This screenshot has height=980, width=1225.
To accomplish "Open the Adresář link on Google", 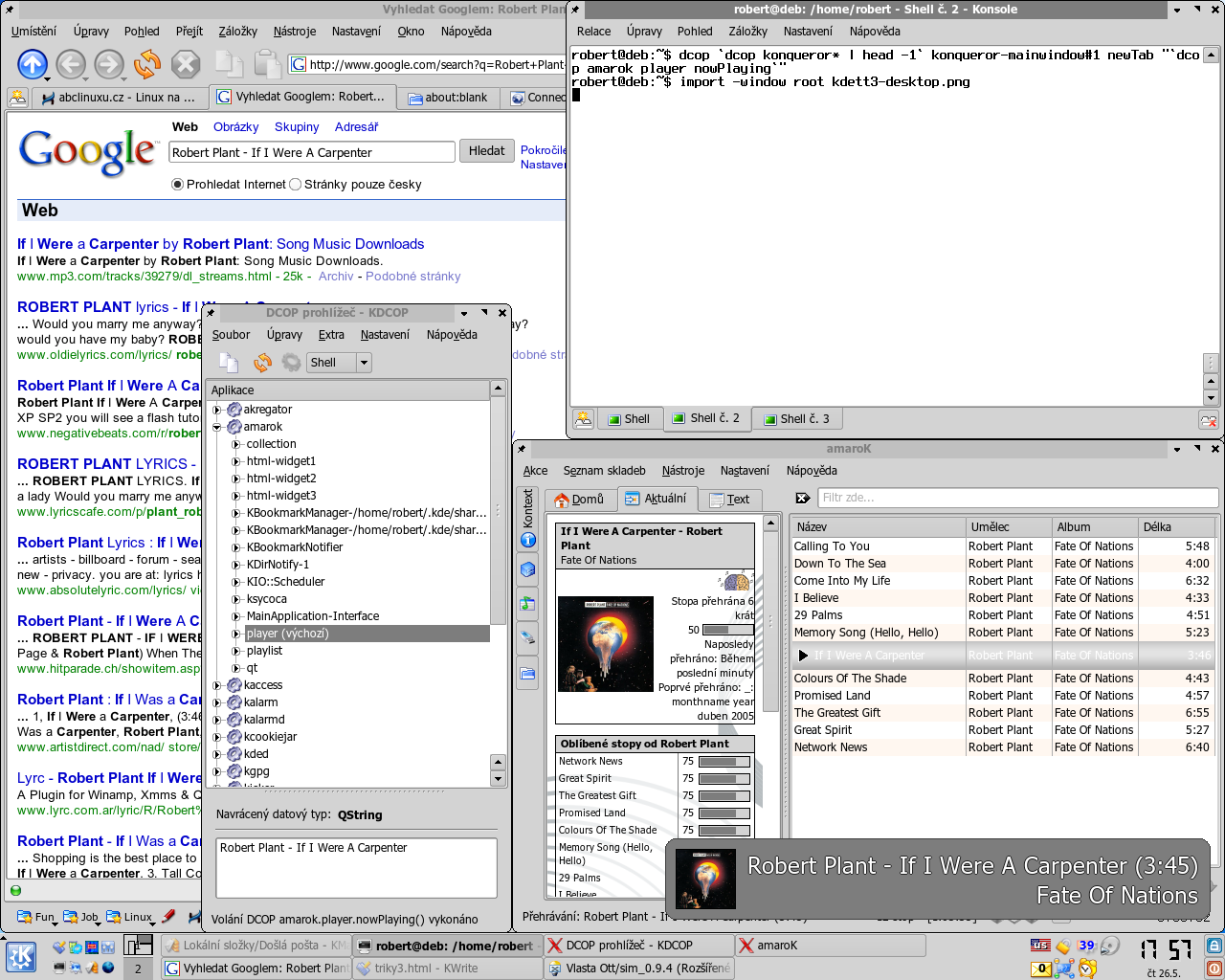I will click(356, 126).
